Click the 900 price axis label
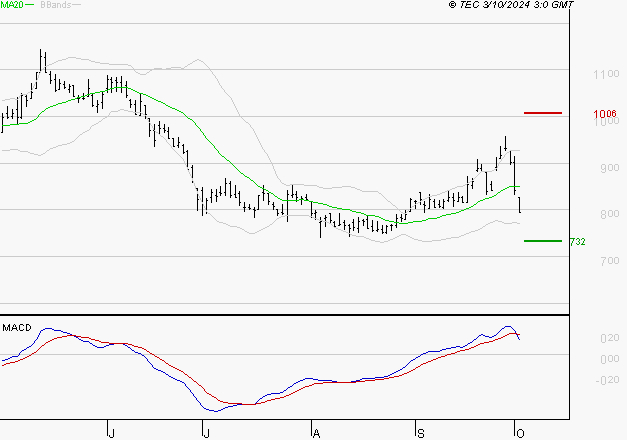 [609, 168]
